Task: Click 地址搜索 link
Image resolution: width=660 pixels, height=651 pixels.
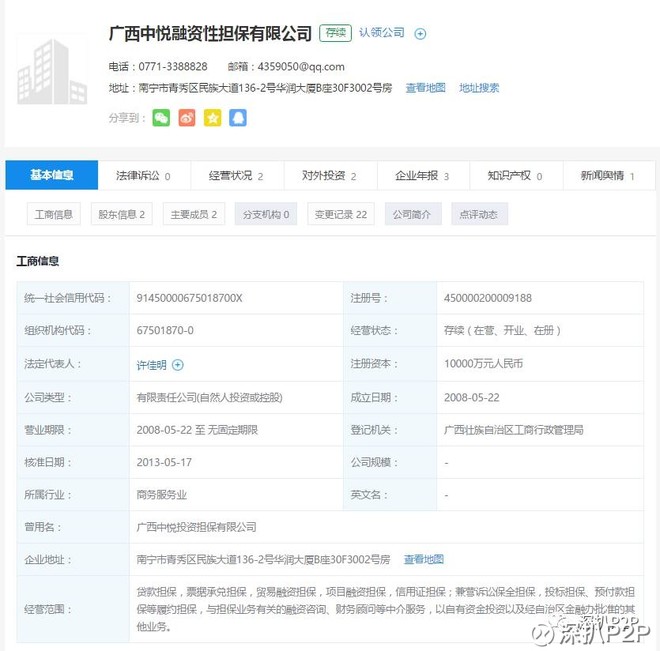Action: click(479, 88)
